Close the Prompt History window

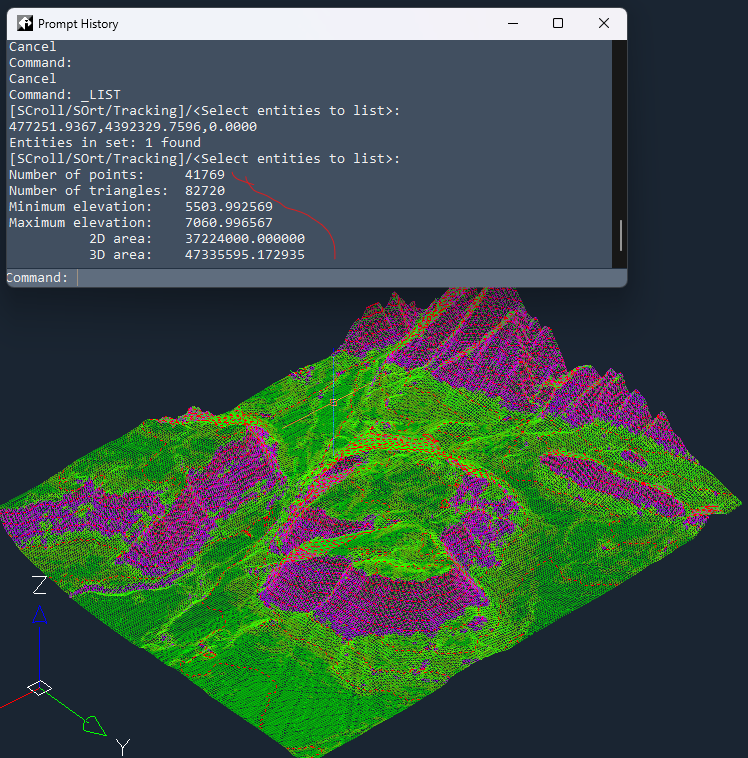coord(604,23)
